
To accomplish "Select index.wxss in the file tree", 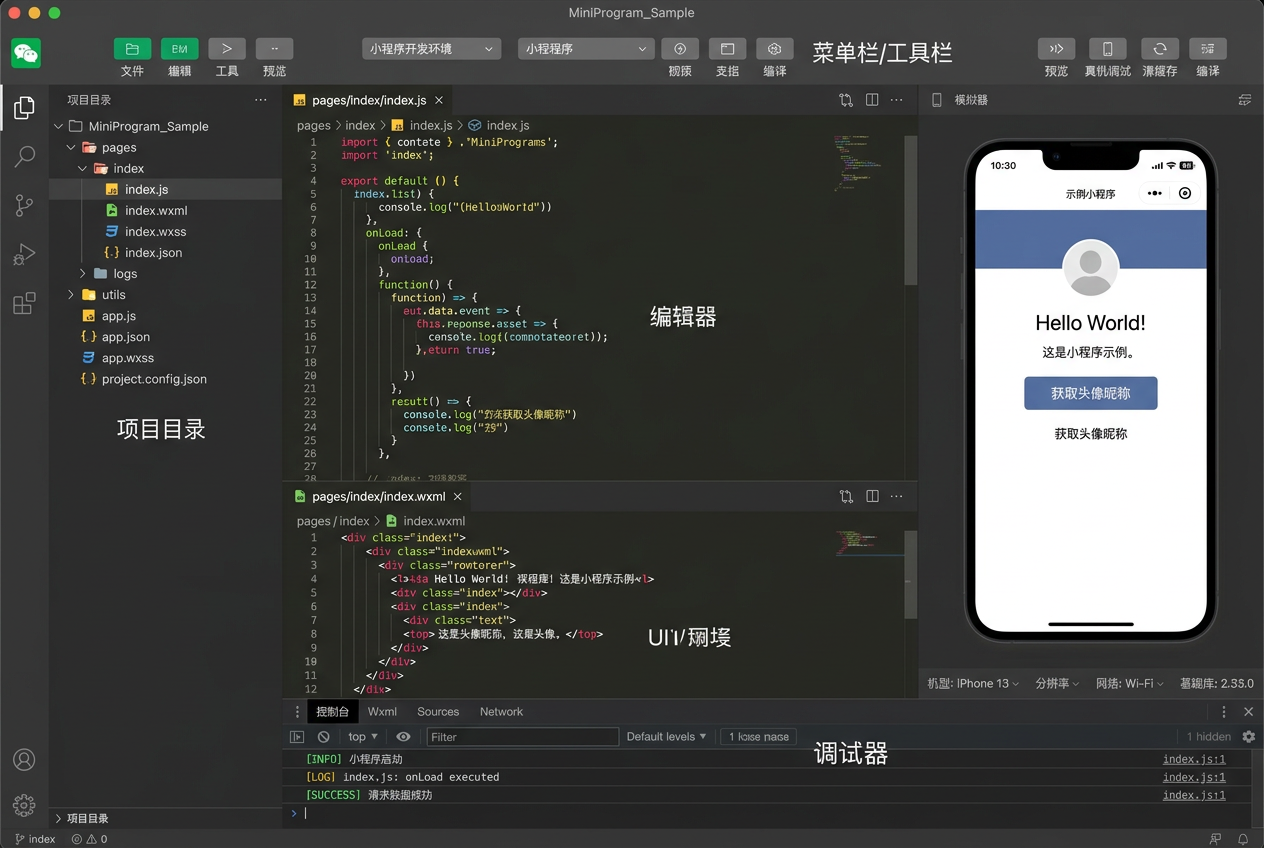I will click(166, 231).
